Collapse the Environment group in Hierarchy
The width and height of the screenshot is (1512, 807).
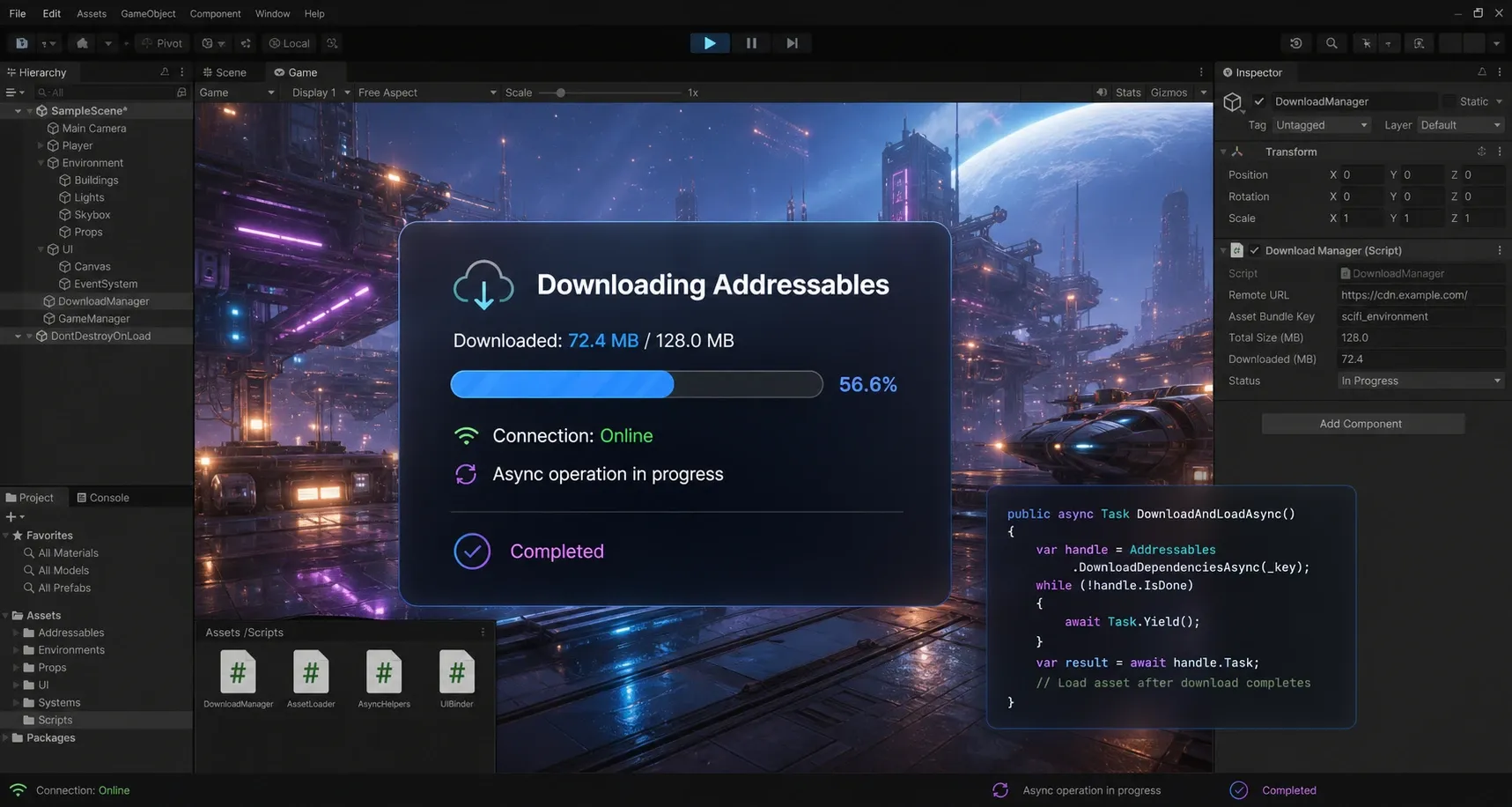pyautogui.click(x=41, y=163)
